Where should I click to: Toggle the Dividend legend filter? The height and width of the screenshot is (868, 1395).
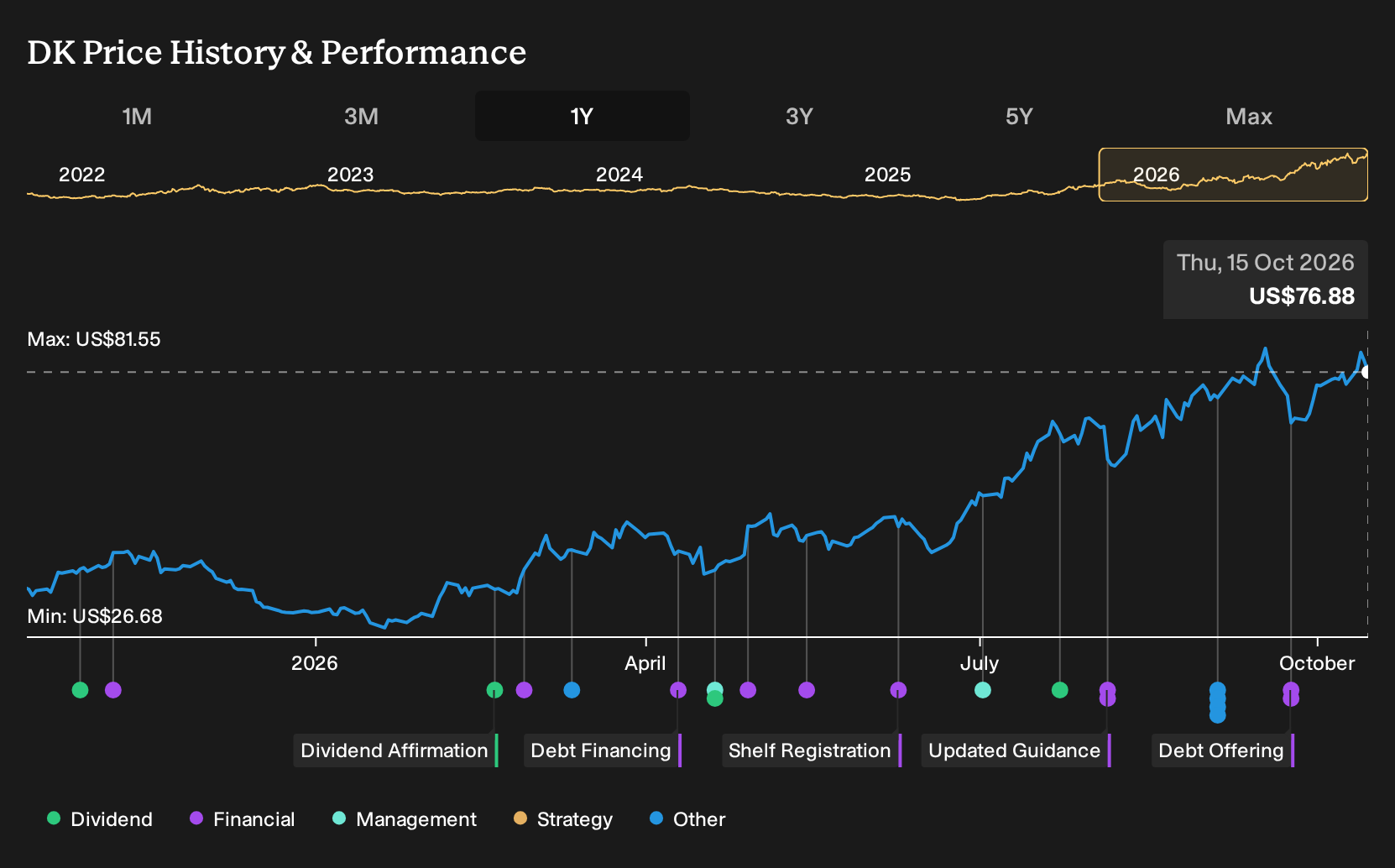pyautogui.click(x=100, y=819)
